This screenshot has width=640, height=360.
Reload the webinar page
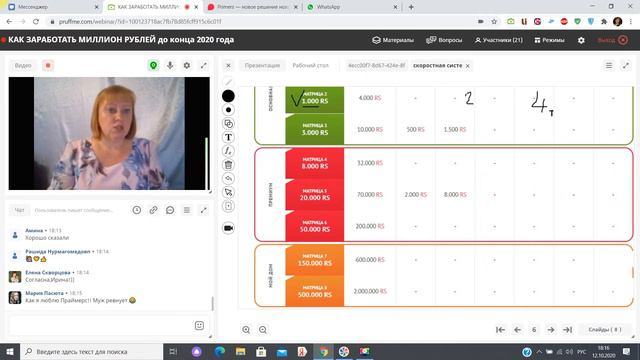pos(36,22)
